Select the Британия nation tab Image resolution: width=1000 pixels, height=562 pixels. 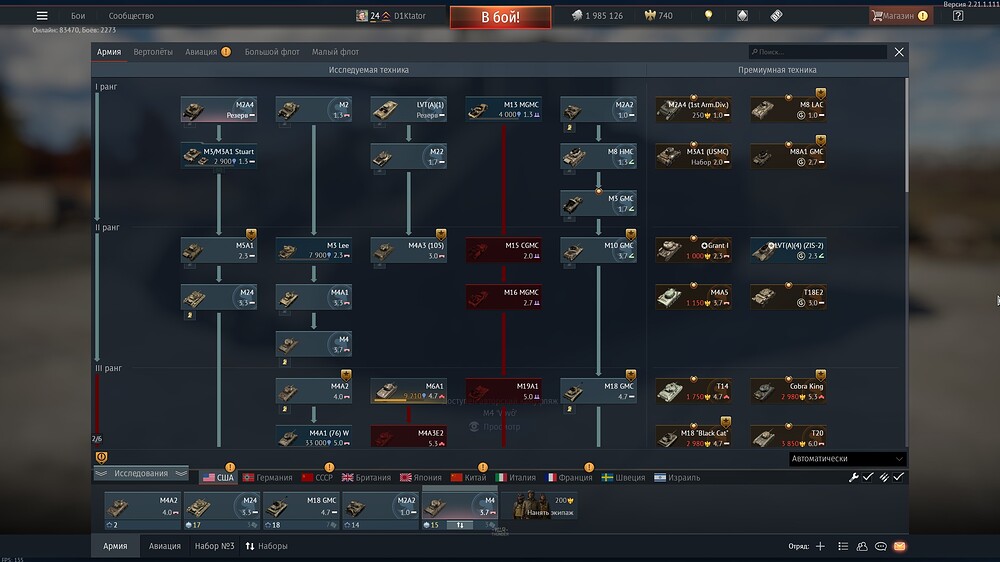(x=366, y=477)
